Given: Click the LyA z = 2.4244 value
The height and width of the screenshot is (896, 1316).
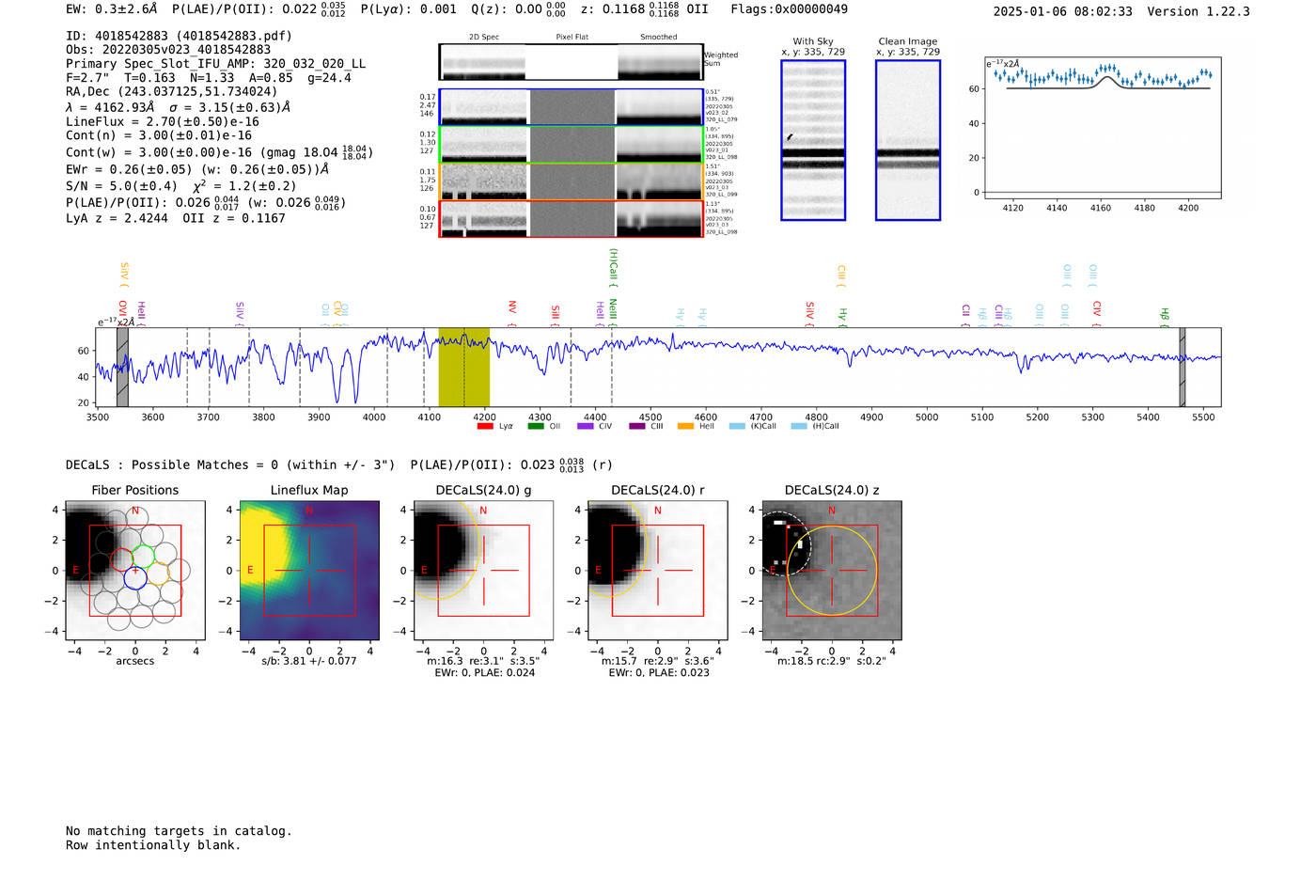Looking at the screenshot, I should click(x=117, y=218).
